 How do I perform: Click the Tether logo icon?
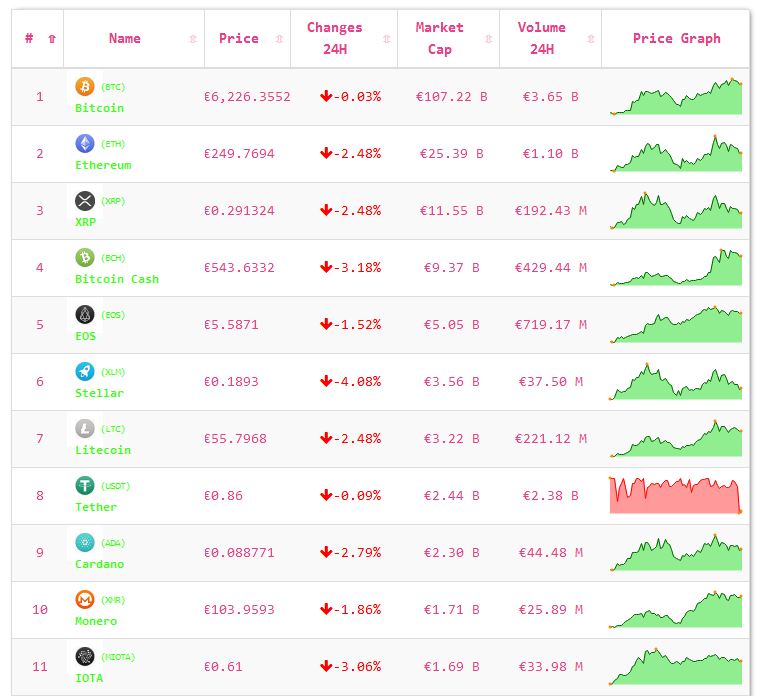point(85,486)
